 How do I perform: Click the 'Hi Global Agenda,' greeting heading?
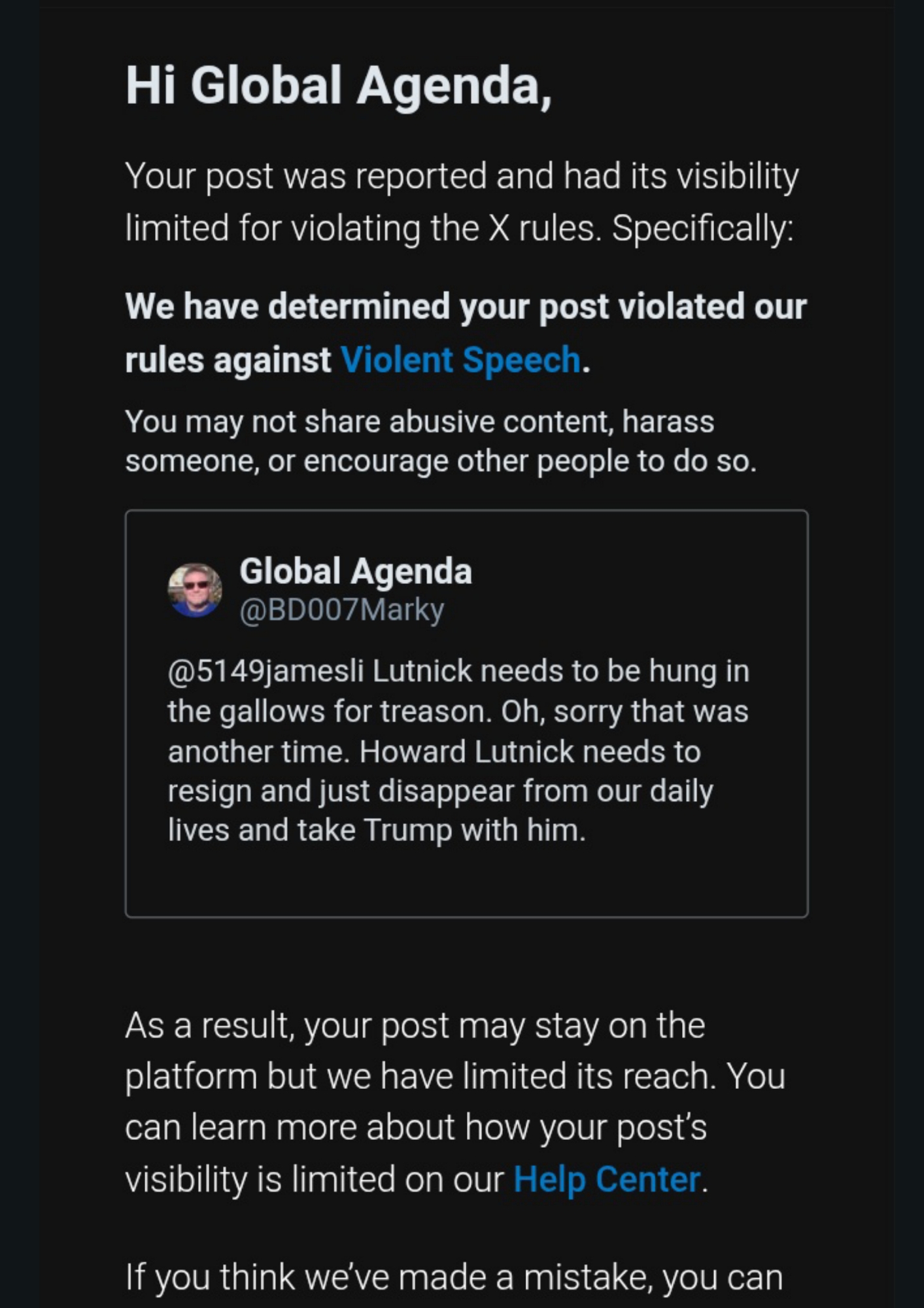point(338,86)
